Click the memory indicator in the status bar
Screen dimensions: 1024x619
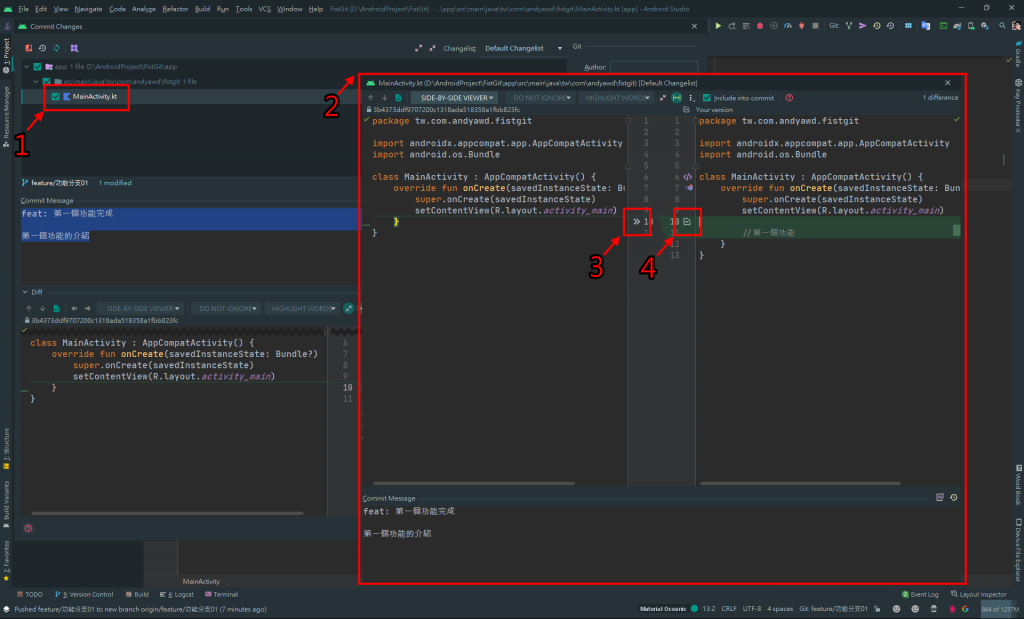[x=999, y=609]
